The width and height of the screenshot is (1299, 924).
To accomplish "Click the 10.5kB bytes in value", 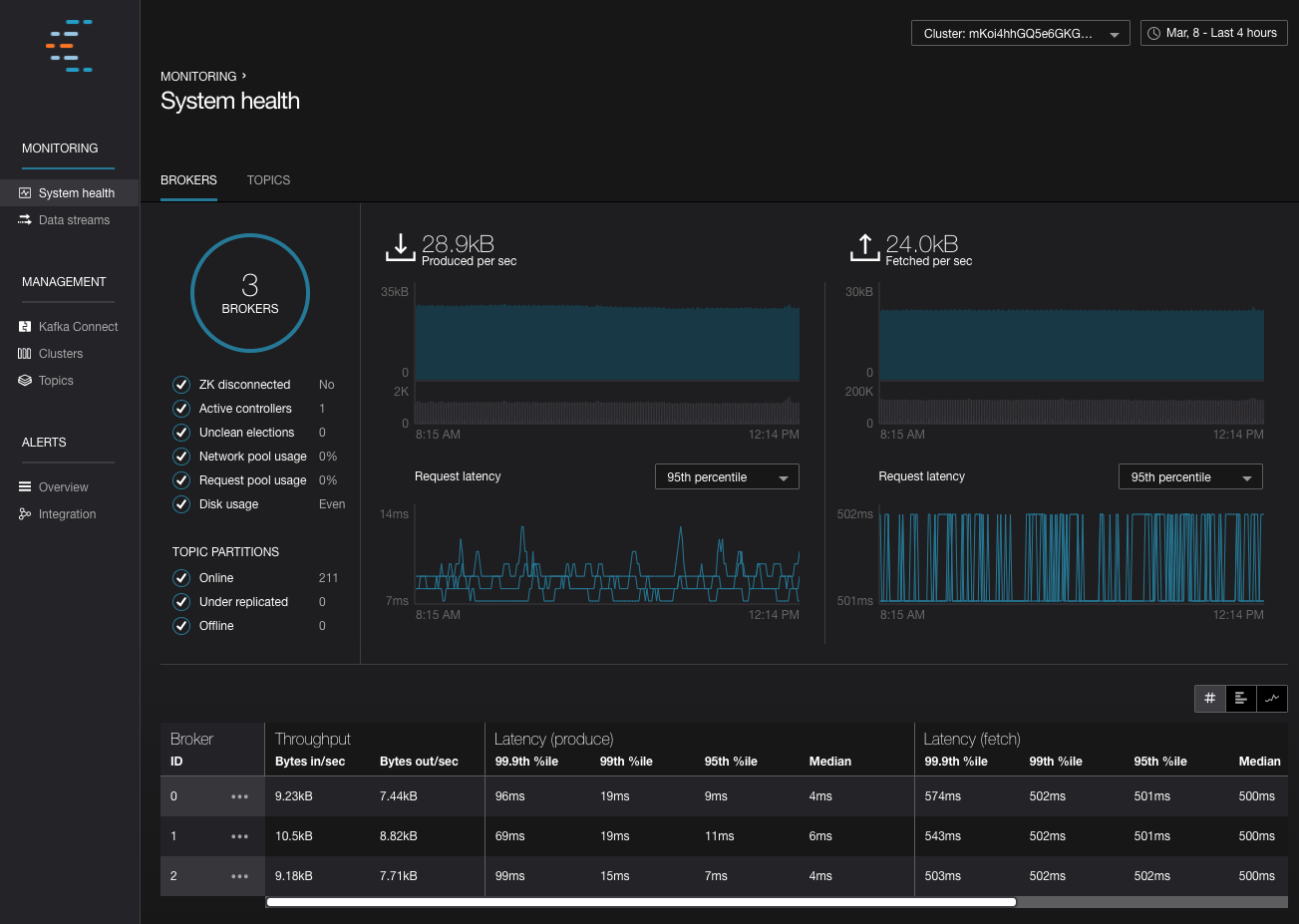I will click(x=294, y=836).
